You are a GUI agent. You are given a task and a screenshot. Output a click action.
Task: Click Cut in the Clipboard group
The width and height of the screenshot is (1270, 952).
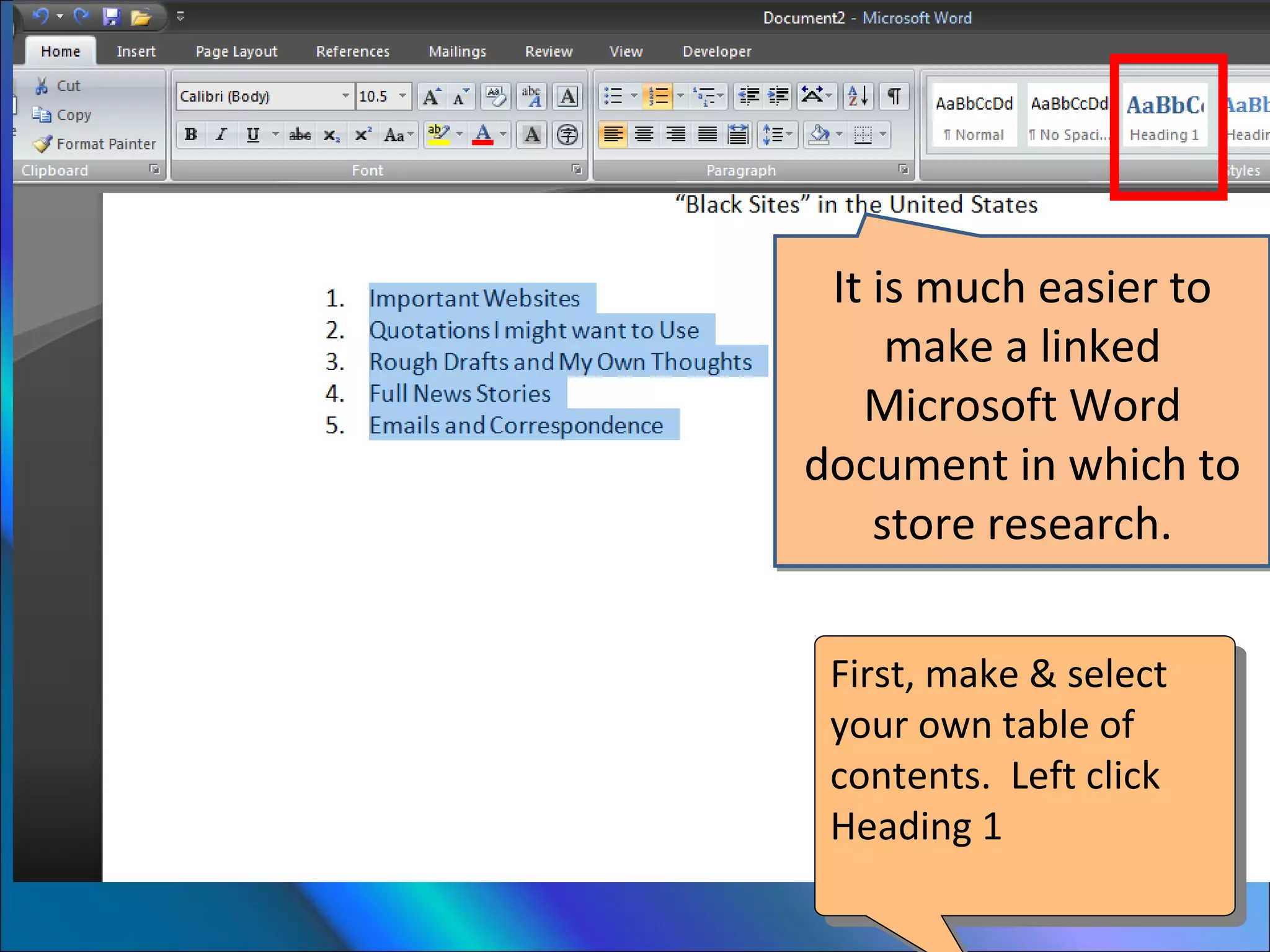(58, 86)
